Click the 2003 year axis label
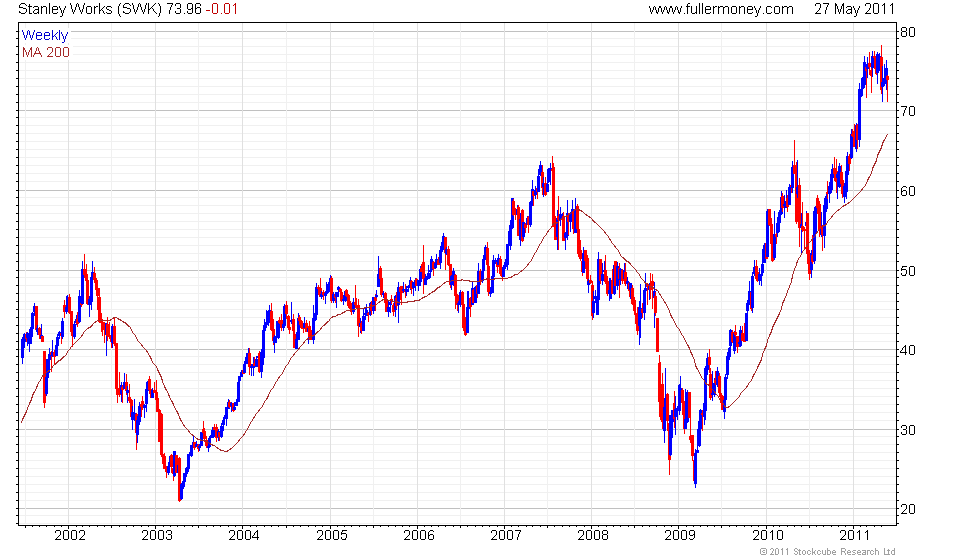Screen dimensions: 980x560 (x=156, y=536)
